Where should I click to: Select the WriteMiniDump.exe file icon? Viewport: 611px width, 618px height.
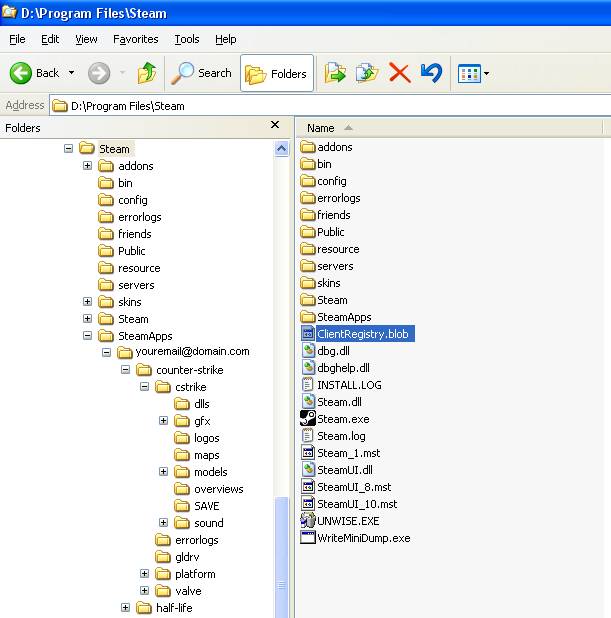pos(308,538)
